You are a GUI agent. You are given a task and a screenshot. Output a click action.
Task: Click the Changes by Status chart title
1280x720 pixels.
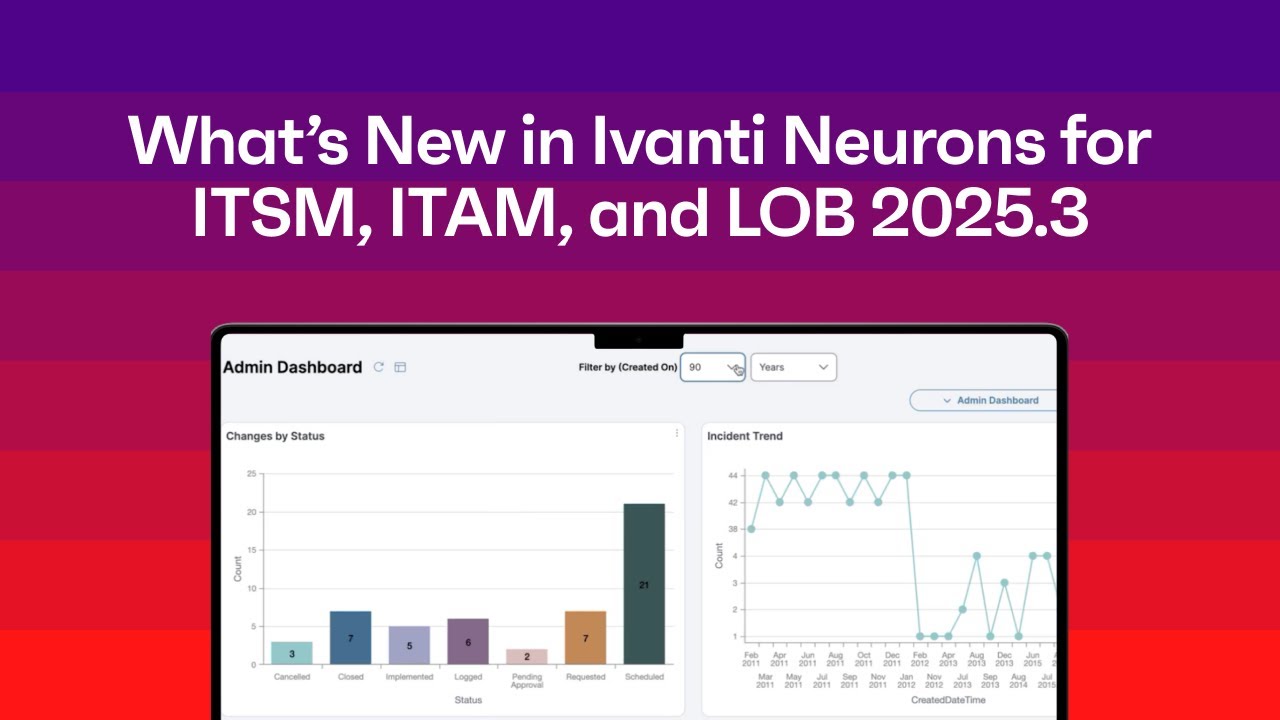pyautogui.click(x=275, y=436)
